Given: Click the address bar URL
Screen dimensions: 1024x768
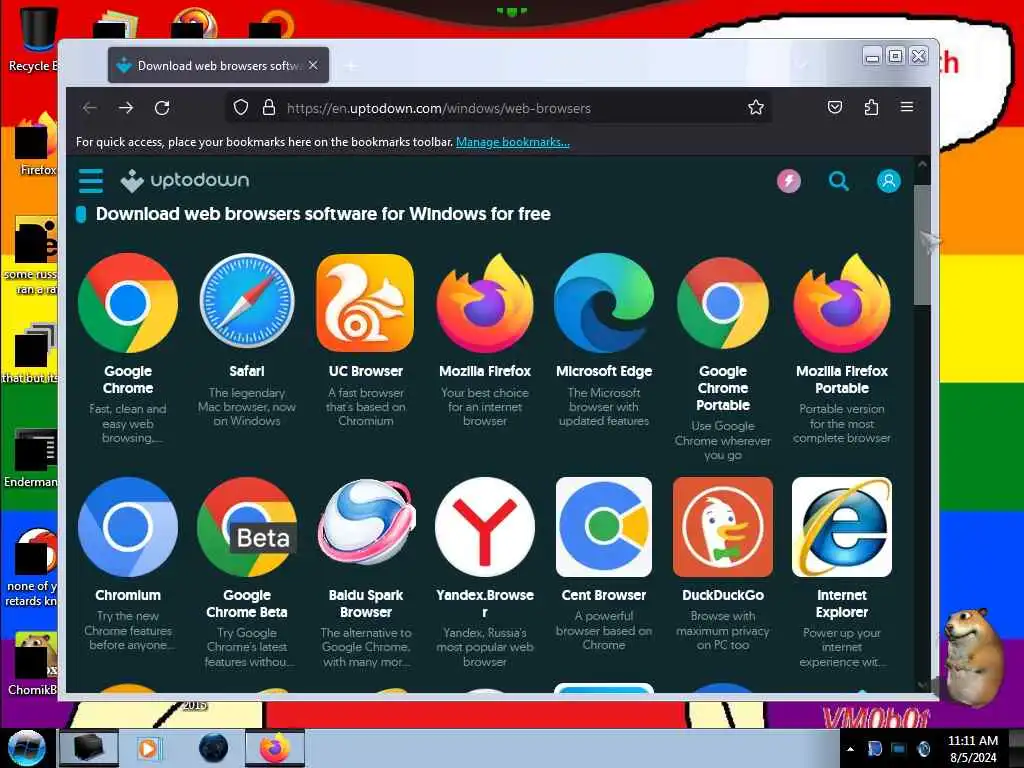Looking at the screenshot, I should pyautogui.click(x=438, y=108).
